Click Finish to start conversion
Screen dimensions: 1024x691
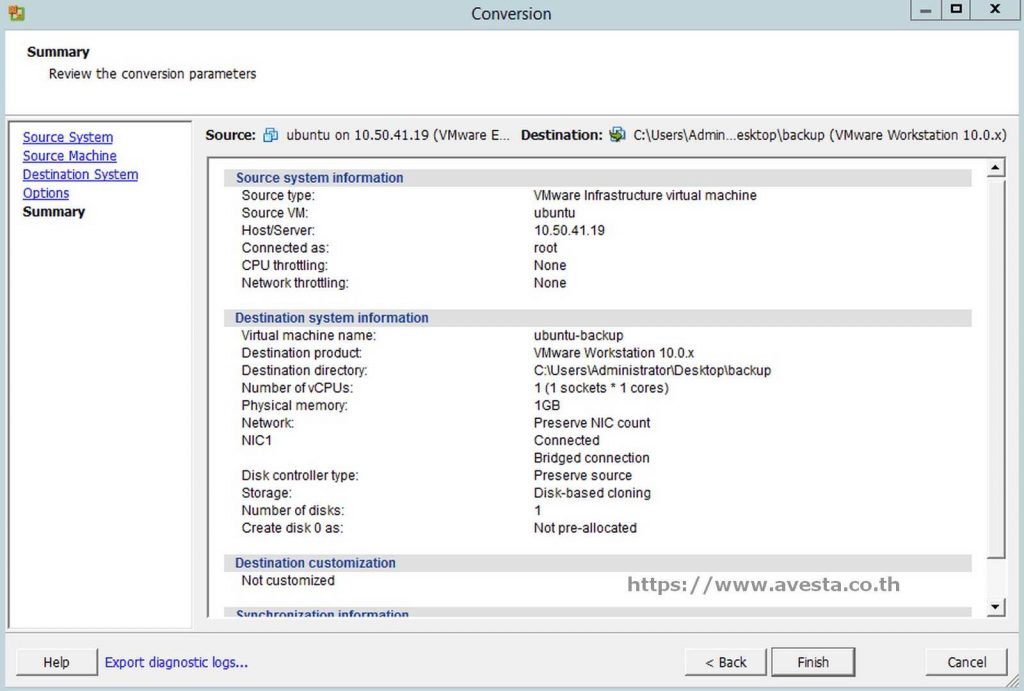click(813, 662)
